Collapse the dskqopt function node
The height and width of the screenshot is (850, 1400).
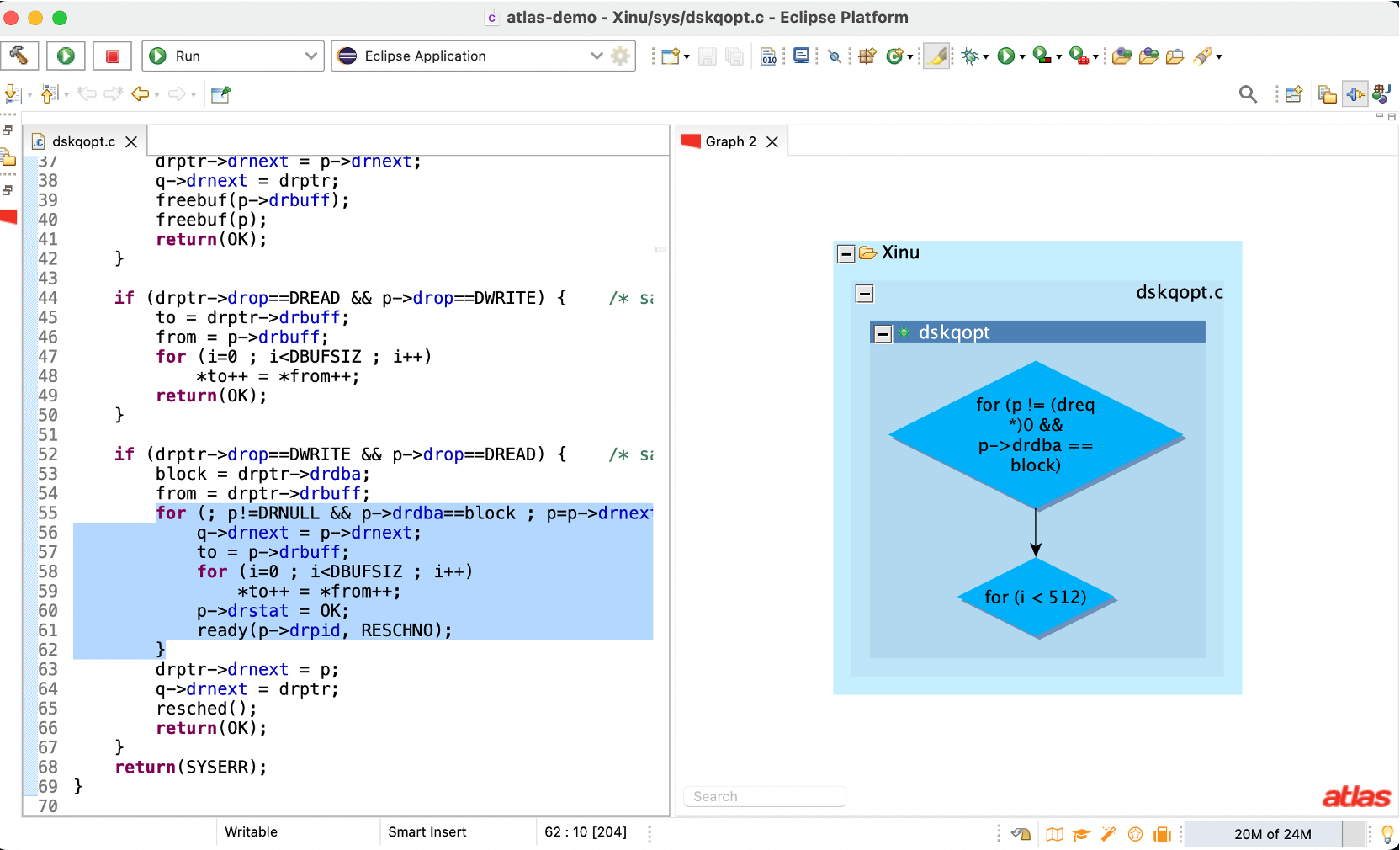[883, 333]
